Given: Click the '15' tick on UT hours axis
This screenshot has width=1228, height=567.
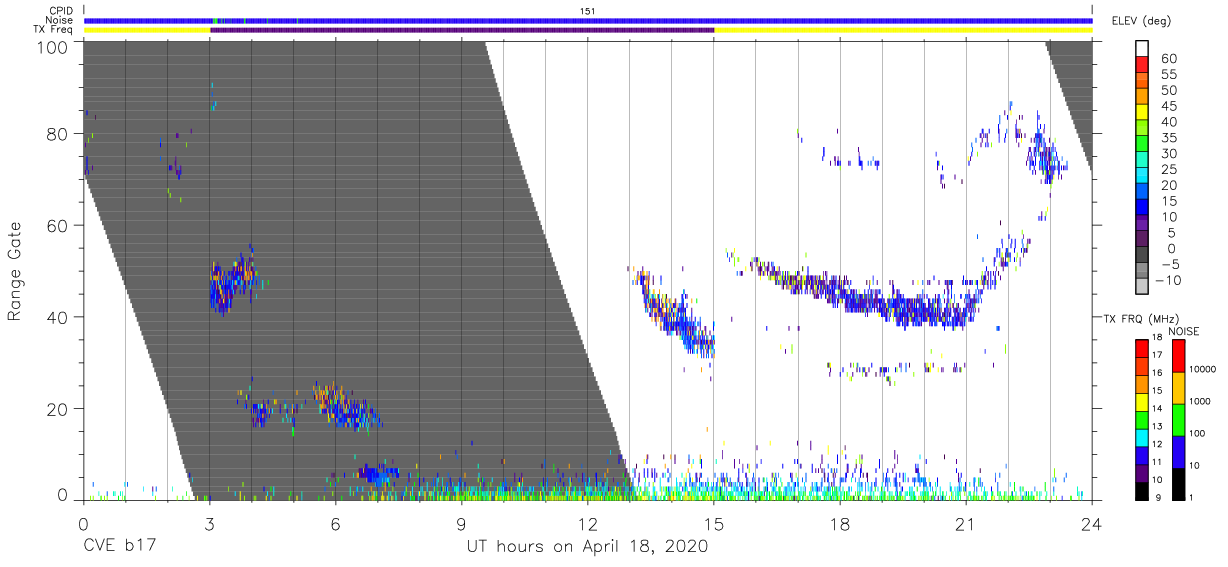Looking at the screenshot, I should [x=714, y=523].
